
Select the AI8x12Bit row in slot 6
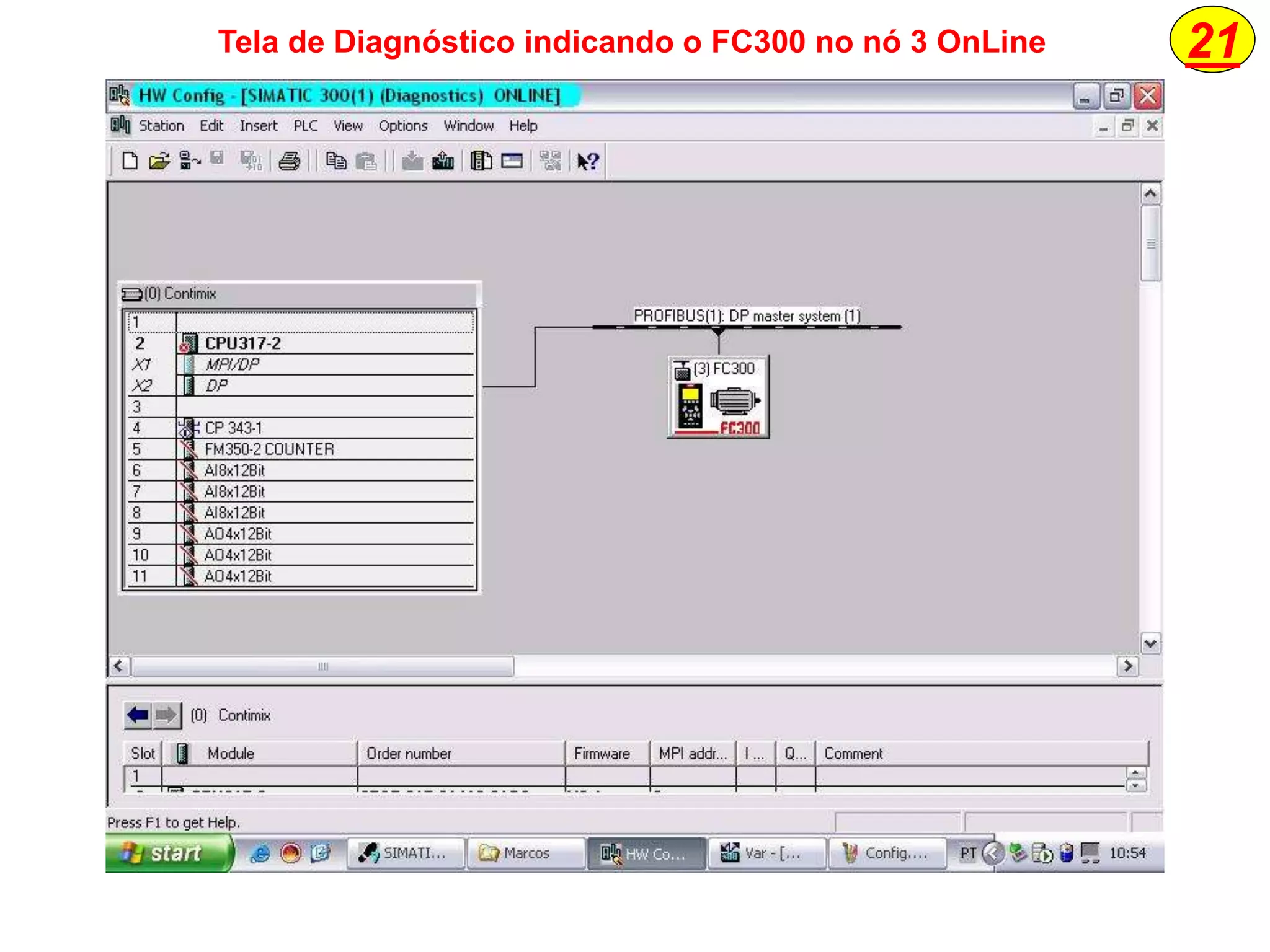300,470
